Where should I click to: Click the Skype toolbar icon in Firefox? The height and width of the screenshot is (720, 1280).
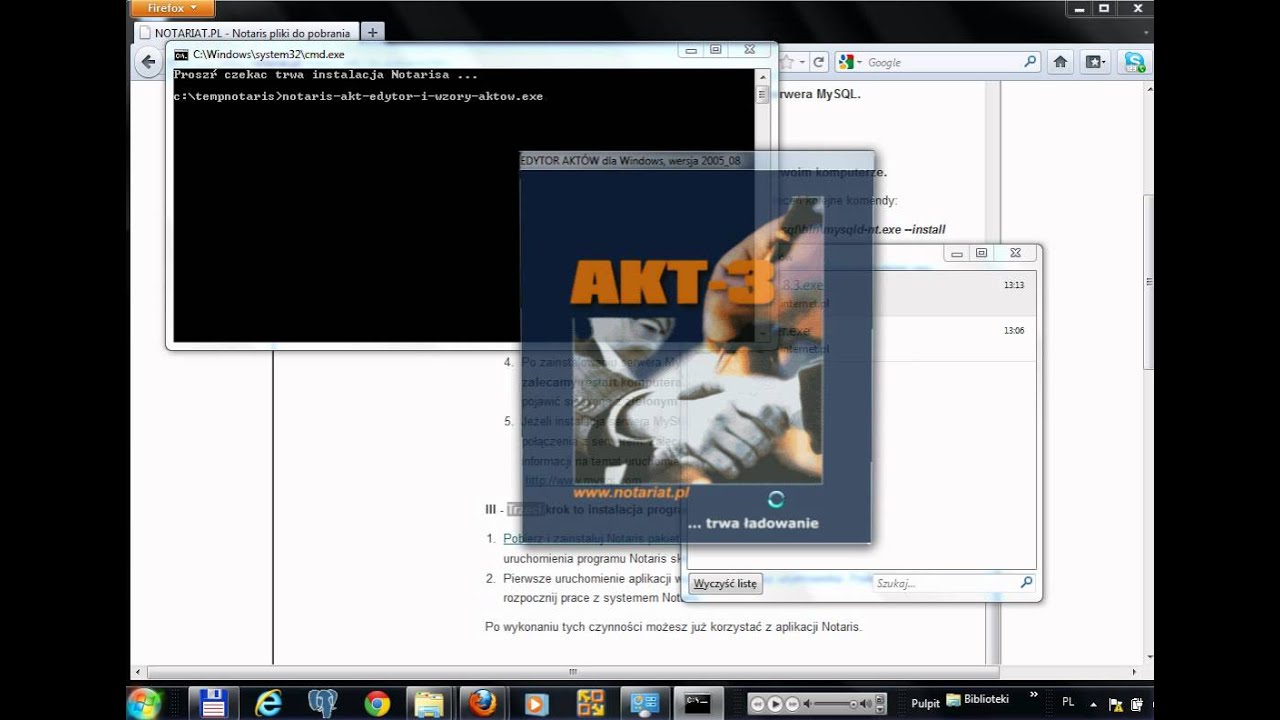1134,62
